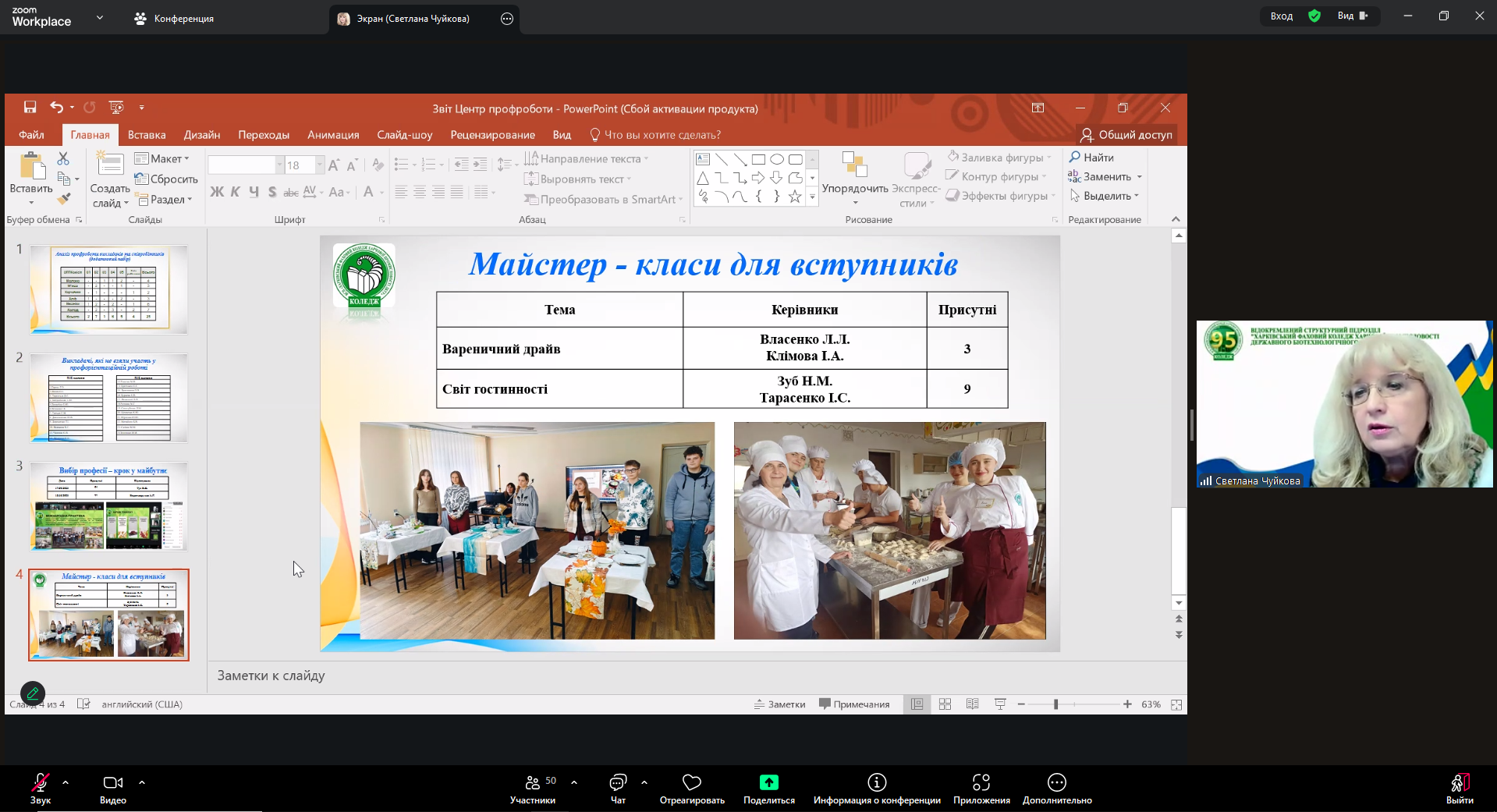Click the PowerPoint Save icon

[x=30, y=108]
